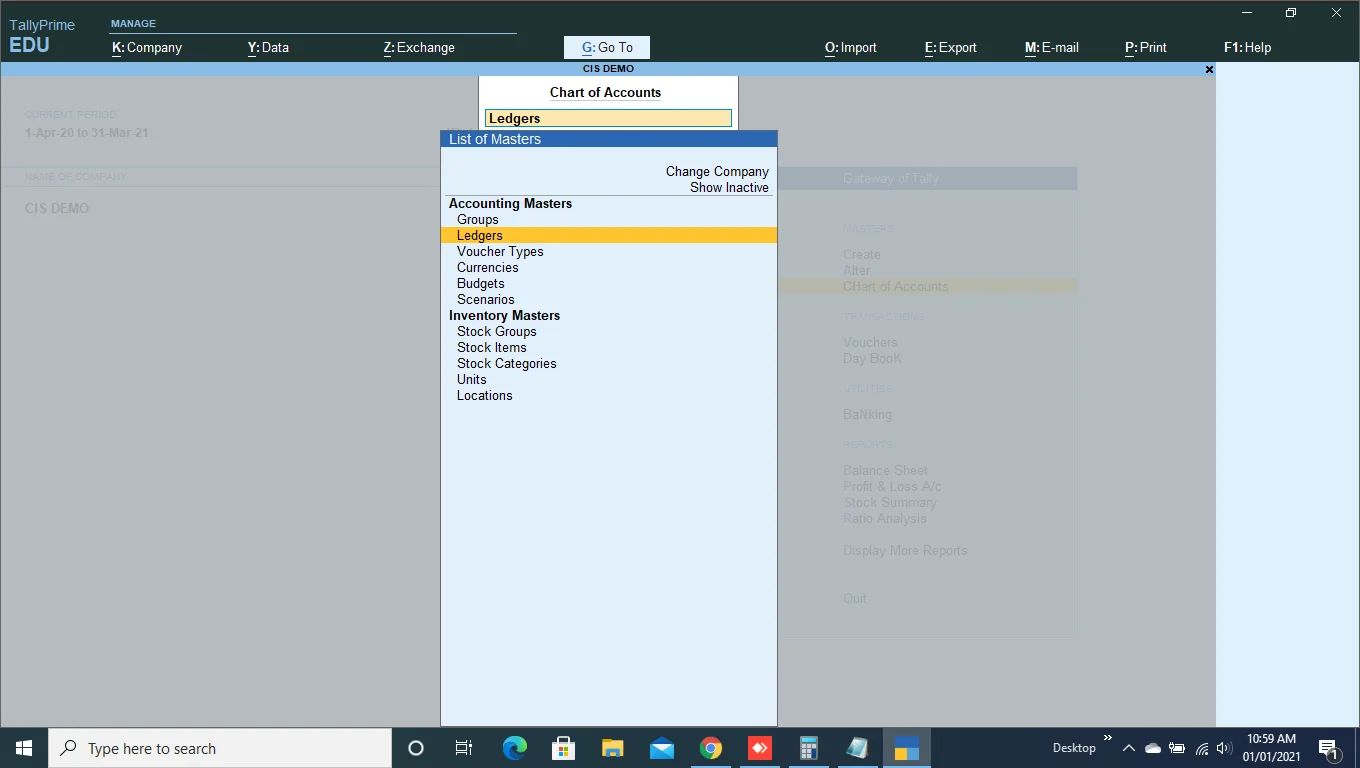This screenshot has height=768, width=1360.
Task: Click the Ledgers search input field
Action: coord(608,118)
